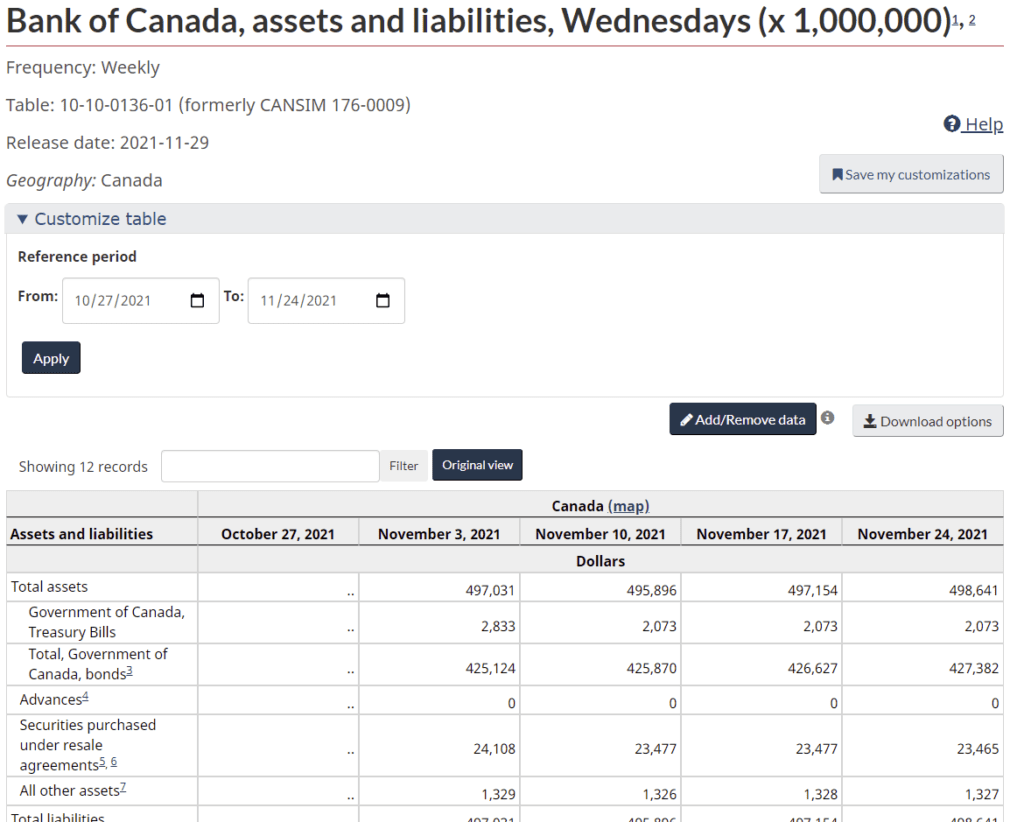
Task: Click the Securities purchased under resale agreements label
Action: [x=88, y=745]
